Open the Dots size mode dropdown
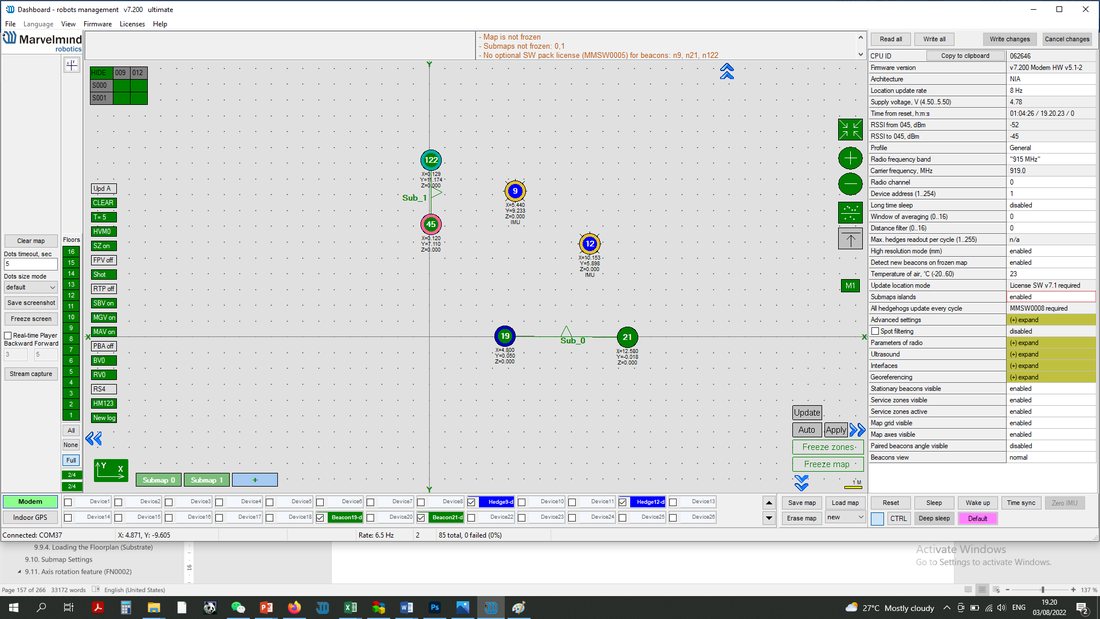Viewport: 1100px width, 619px height. [30, 288]
